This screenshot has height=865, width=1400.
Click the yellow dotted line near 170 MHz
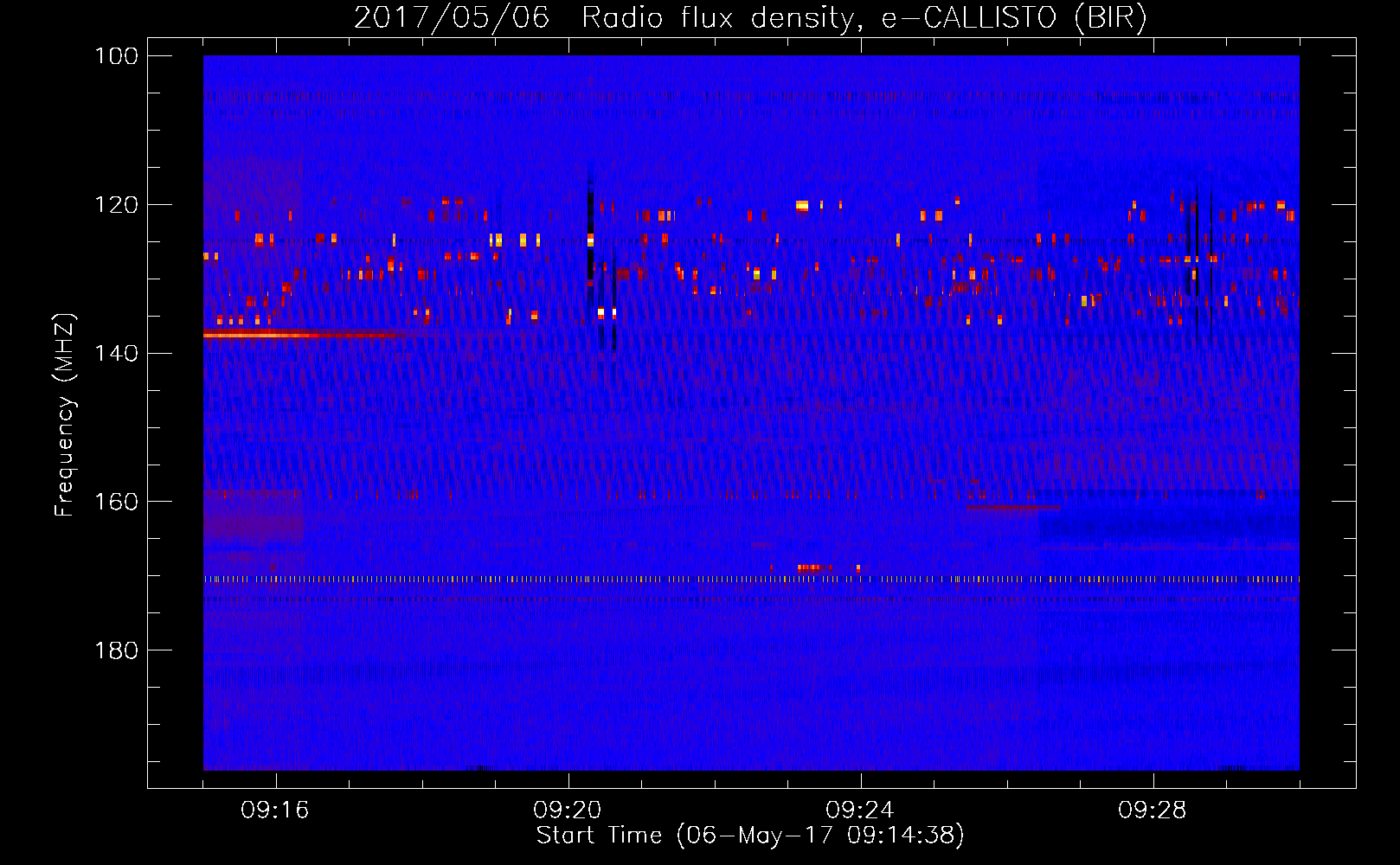pos(751,579)
